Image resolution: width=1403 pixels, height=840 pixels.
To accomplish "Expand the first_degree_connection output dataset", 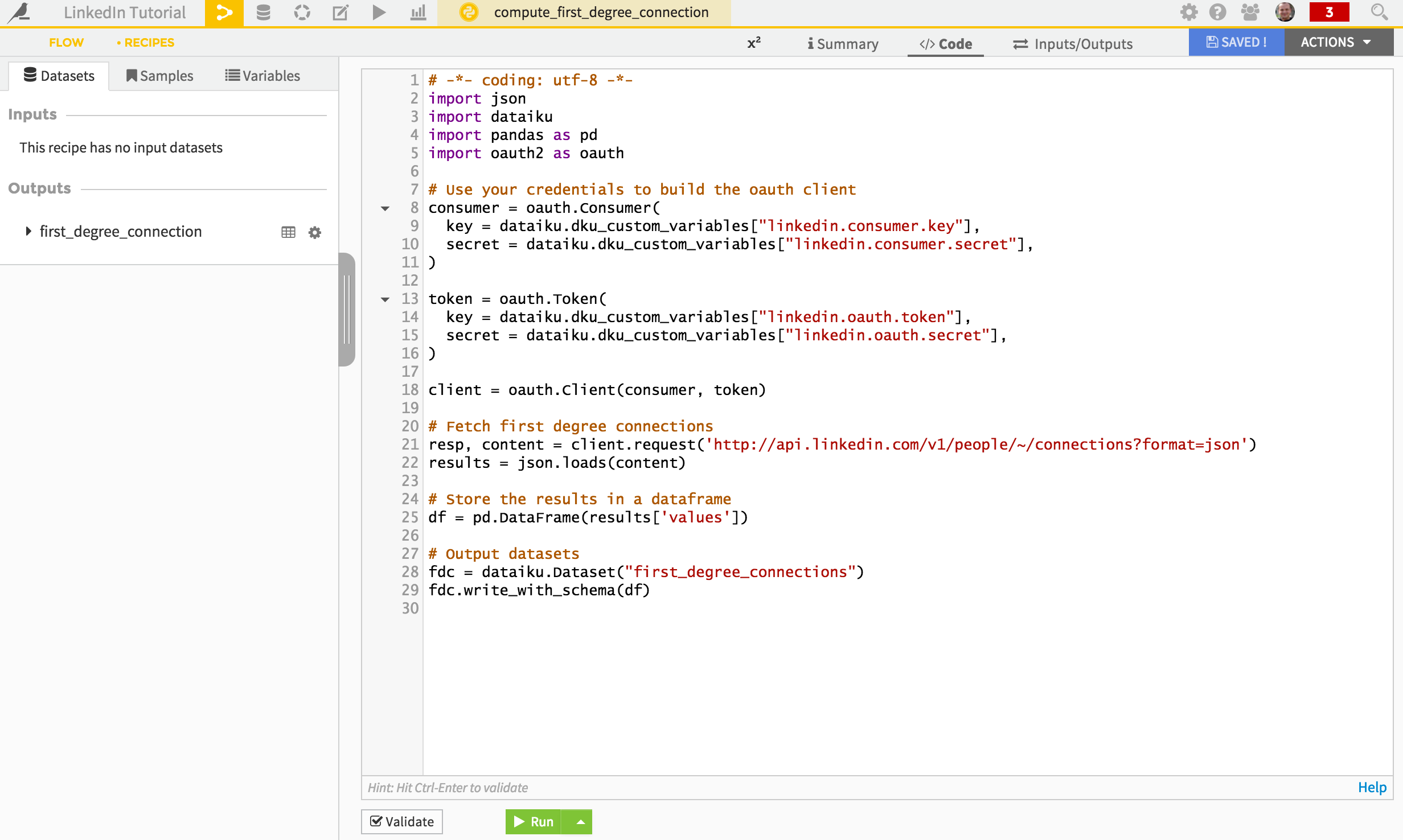I will coord(28,231).
